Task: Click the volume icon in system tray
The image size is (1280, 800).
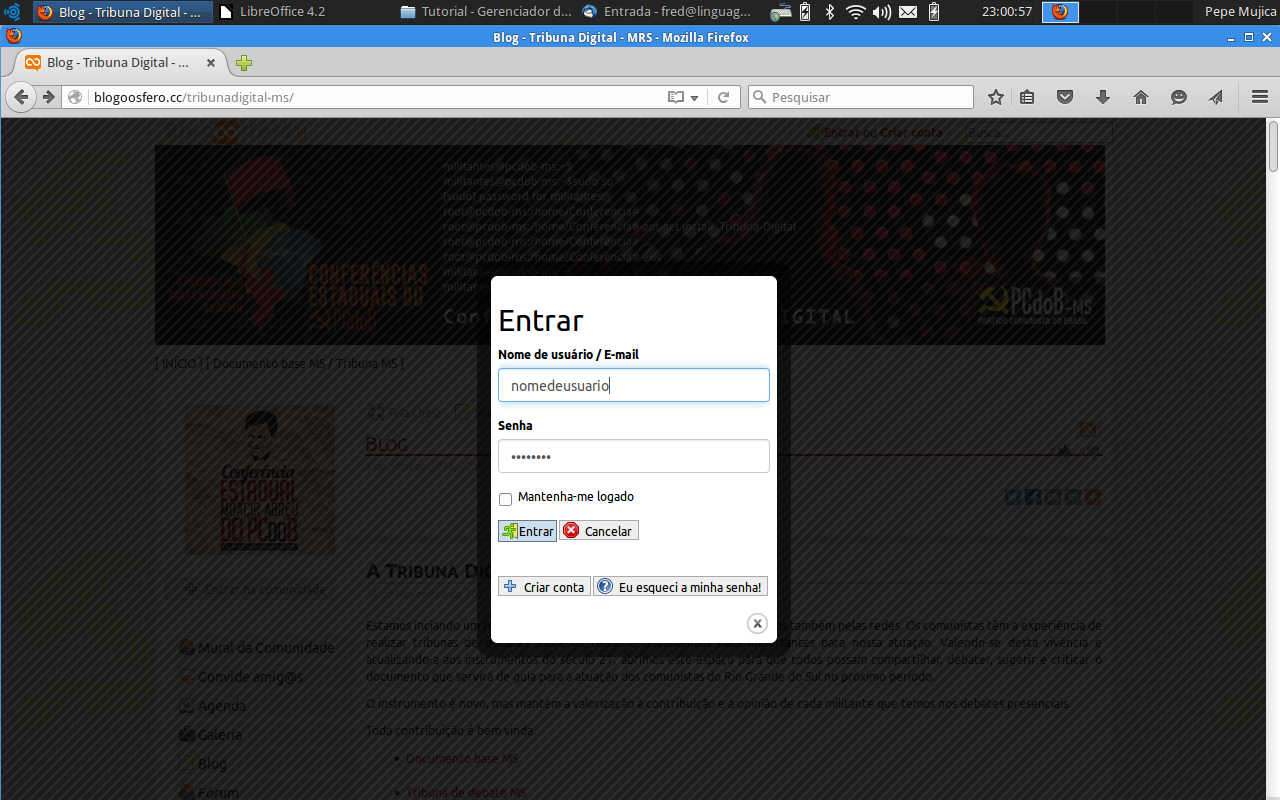Action: pyautogui.click(x=881, y=12)
